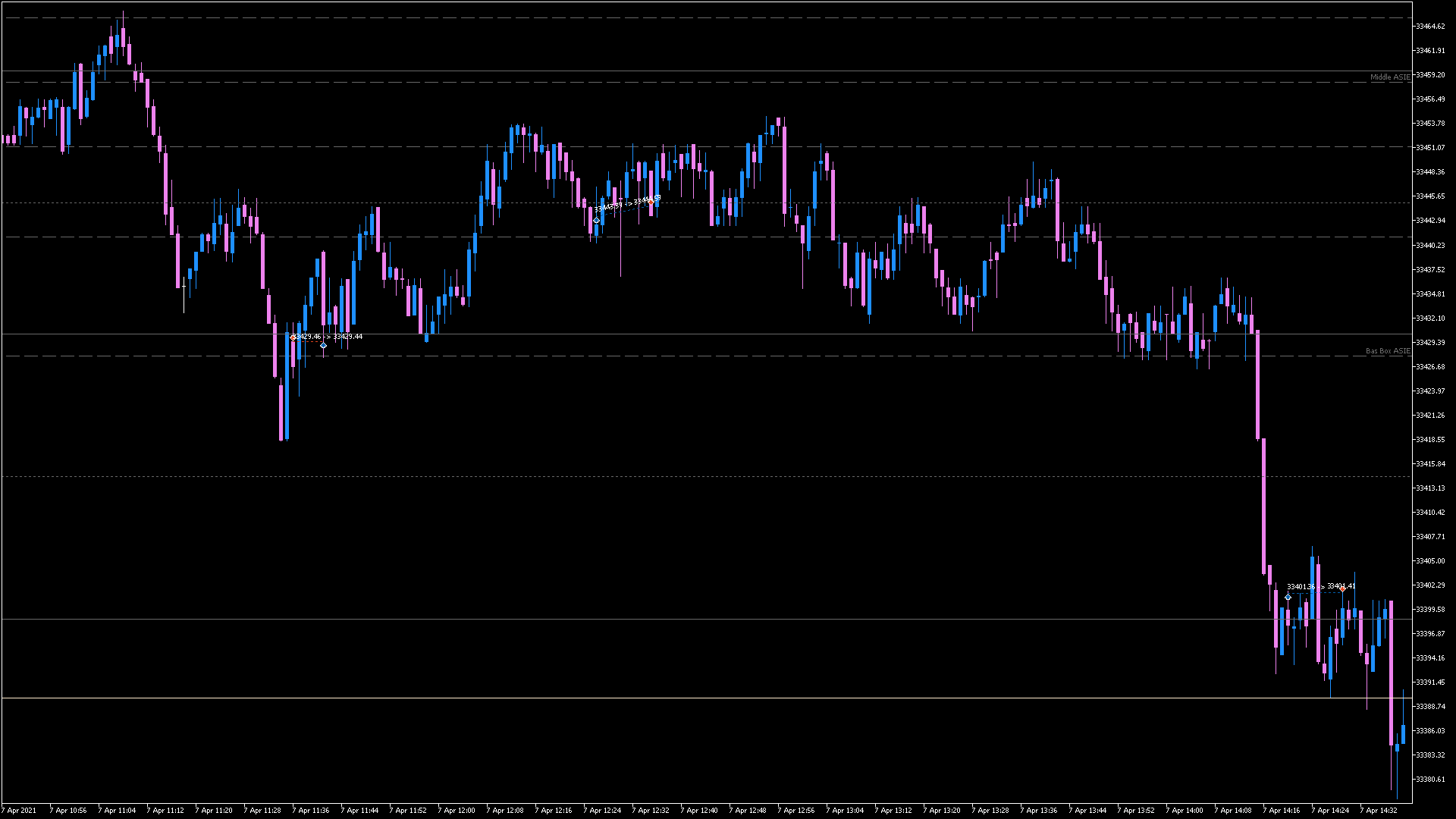Click the 7 Apr 14:32 time label
Viewport: 1456px width, 819px height.
pyautogui.click(x=1379, y=811)
